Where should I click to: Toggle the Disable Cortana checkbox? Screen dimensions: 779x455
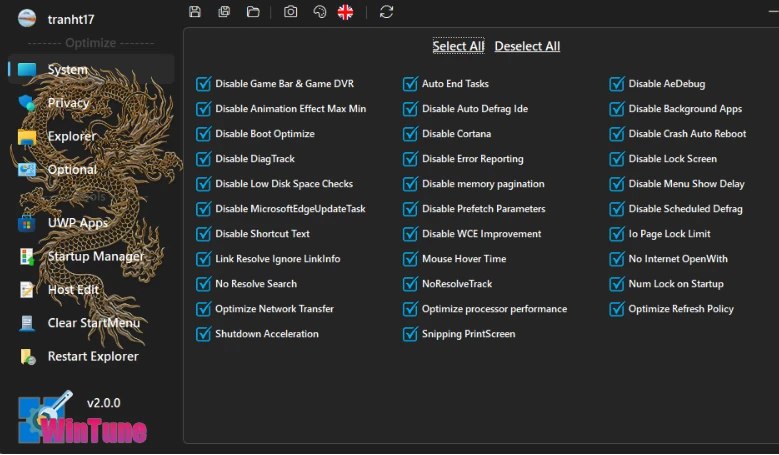[411, 134]
